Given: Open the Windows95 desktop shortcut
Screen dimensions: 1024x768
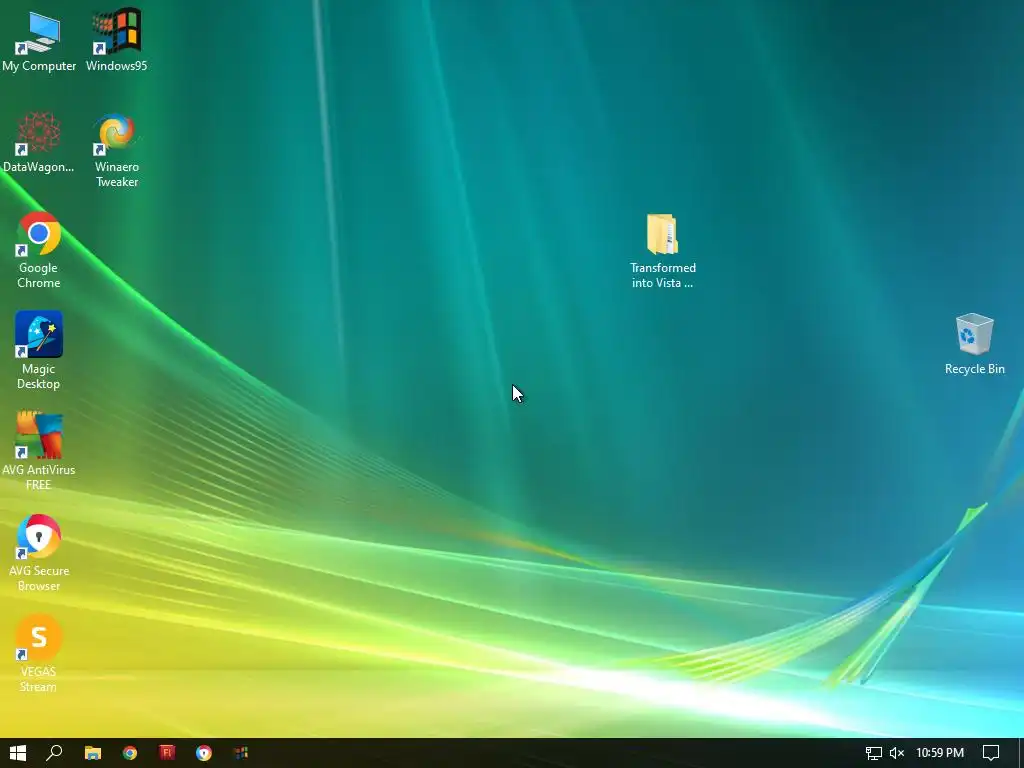Looking at the screenshot, I should click(116, 40).
